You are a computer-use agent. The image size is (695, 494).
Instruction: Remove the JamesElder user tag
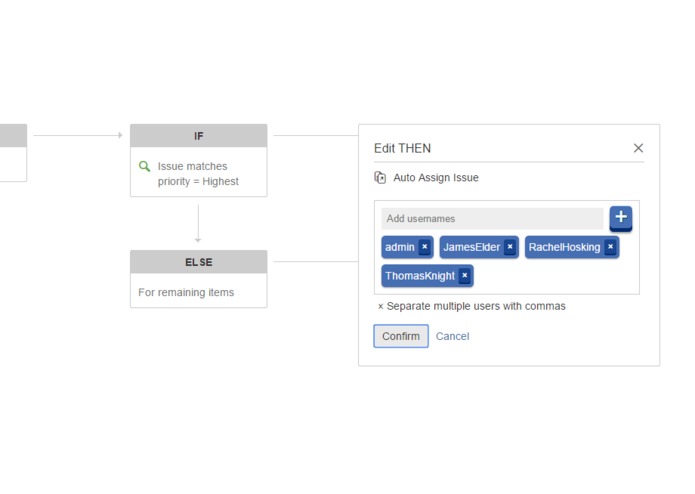(x=510, y=247)
